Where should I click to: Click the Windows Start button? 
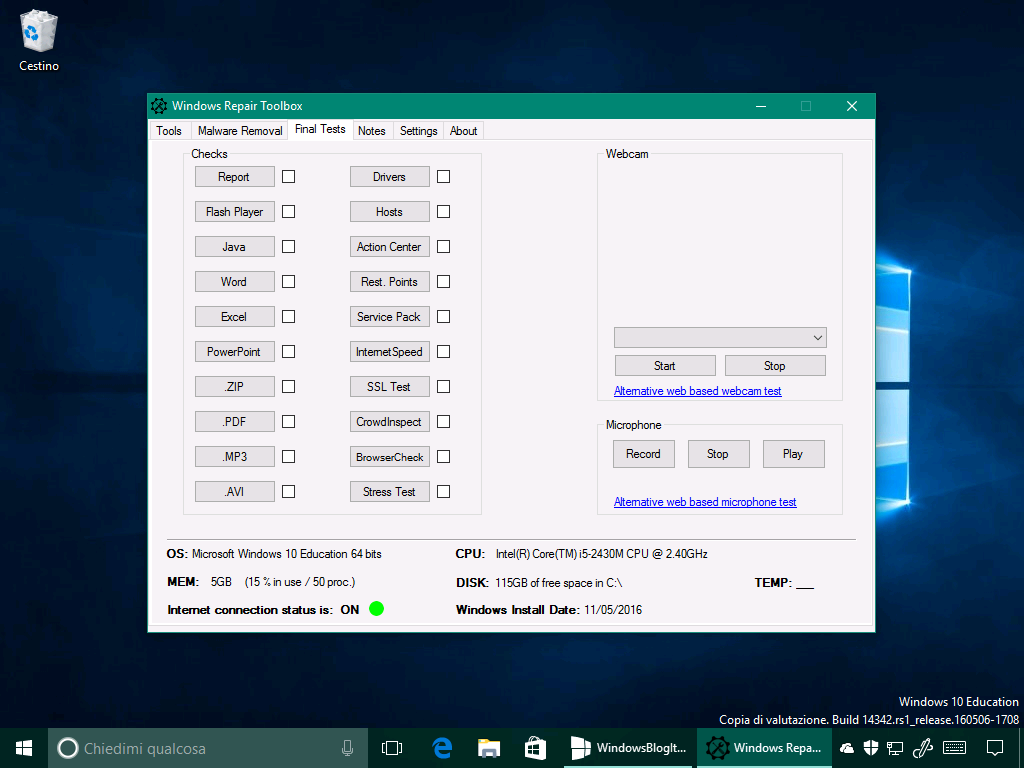[24, 748]
